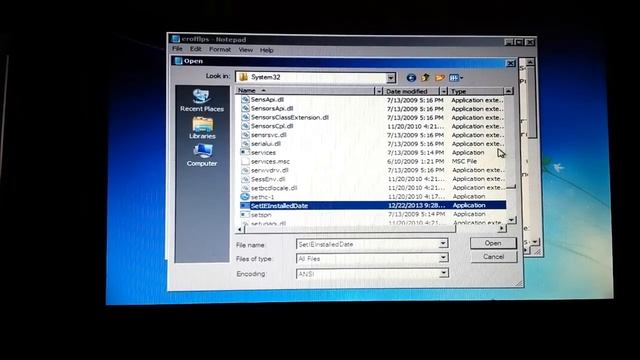Click Notepad window vertical scrollbar up arrow
Image resolution: width=640 pixels, height=360 pixels.
(x=530, y=62)
